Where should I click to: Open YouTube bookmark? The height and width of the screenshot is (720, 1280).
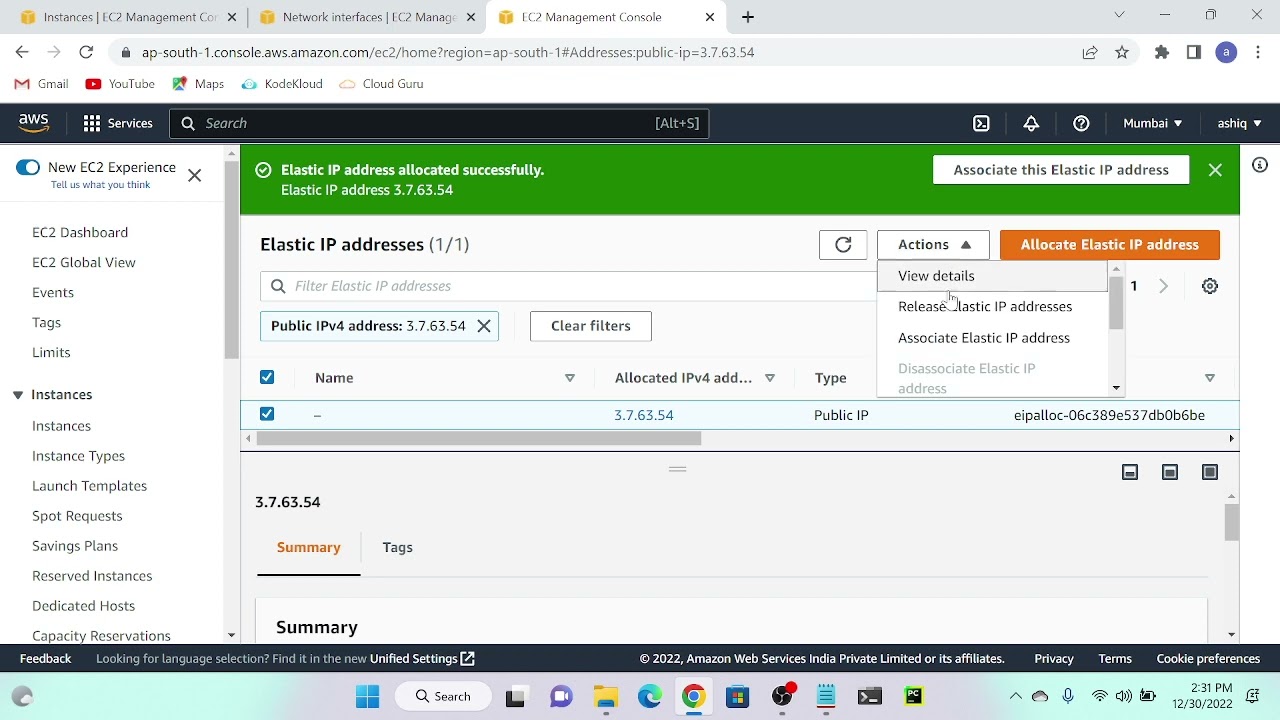click(120, 84)
